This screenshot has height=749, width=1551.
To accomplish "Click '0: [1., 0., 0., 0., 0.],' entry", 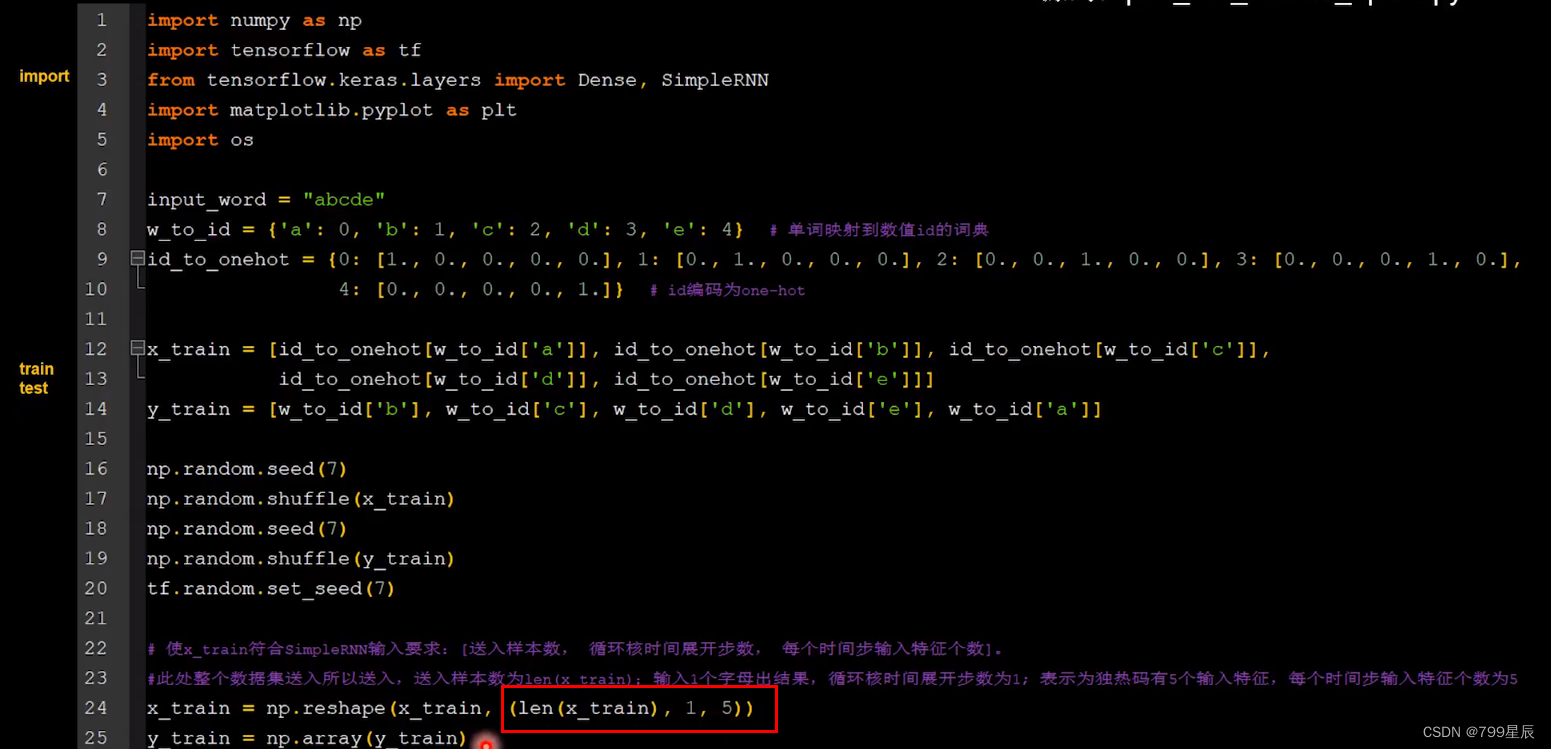I will 482,260.
